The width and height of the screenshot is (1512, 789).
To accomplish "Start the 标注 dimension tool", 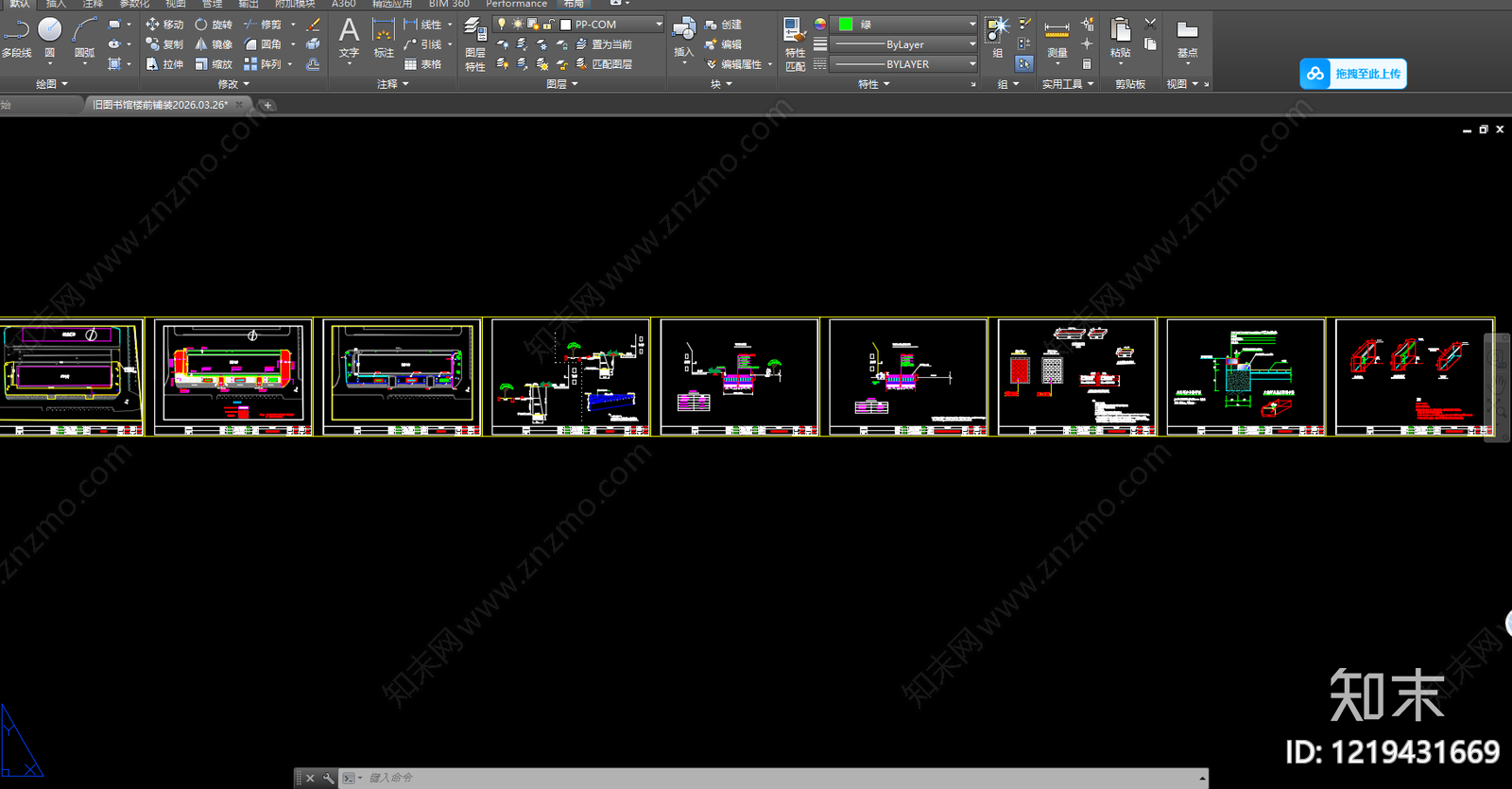I will pos(383,38).
